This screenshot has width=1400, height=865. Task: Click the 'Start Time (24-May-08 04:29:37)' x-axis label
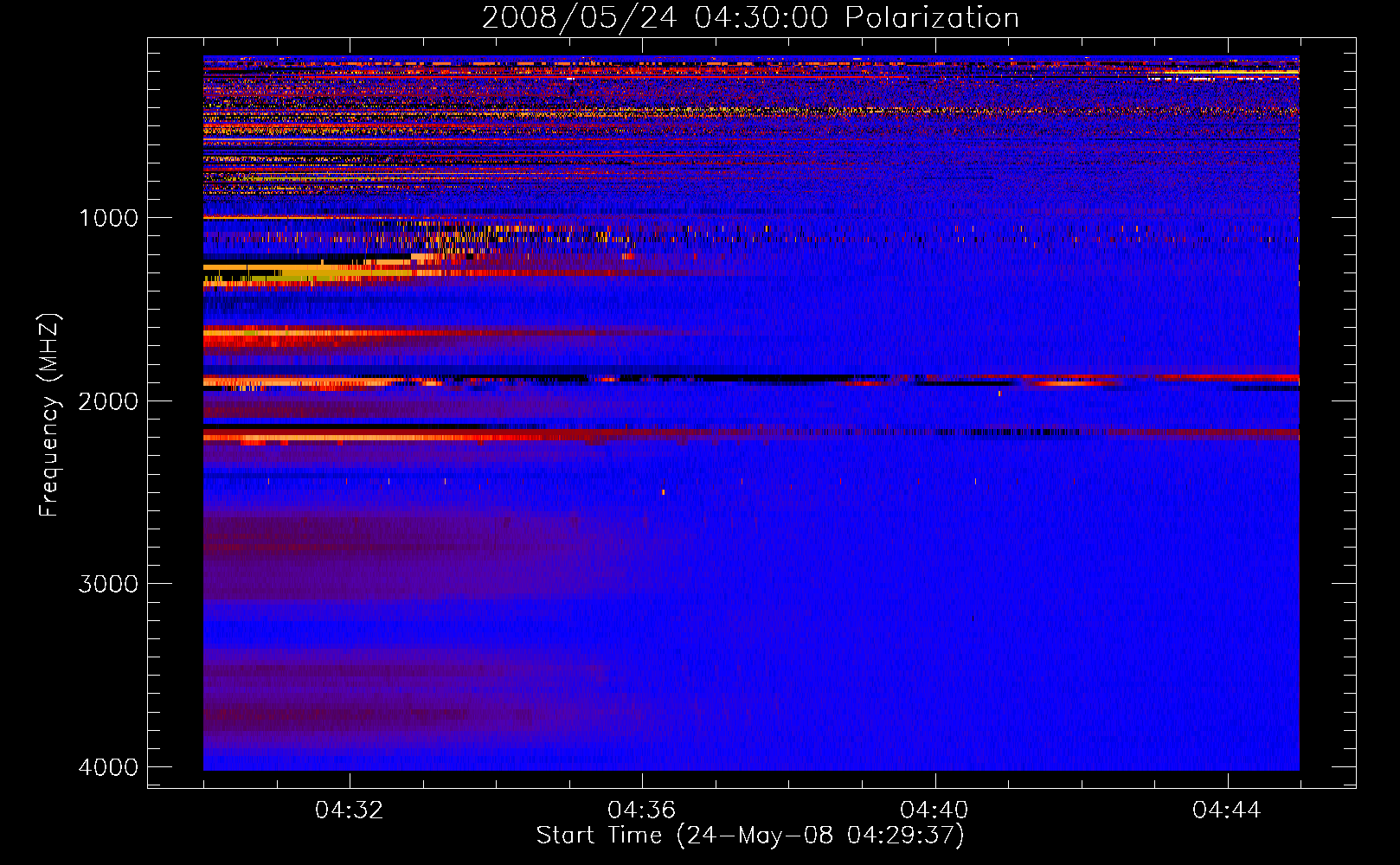pos(750,836)
